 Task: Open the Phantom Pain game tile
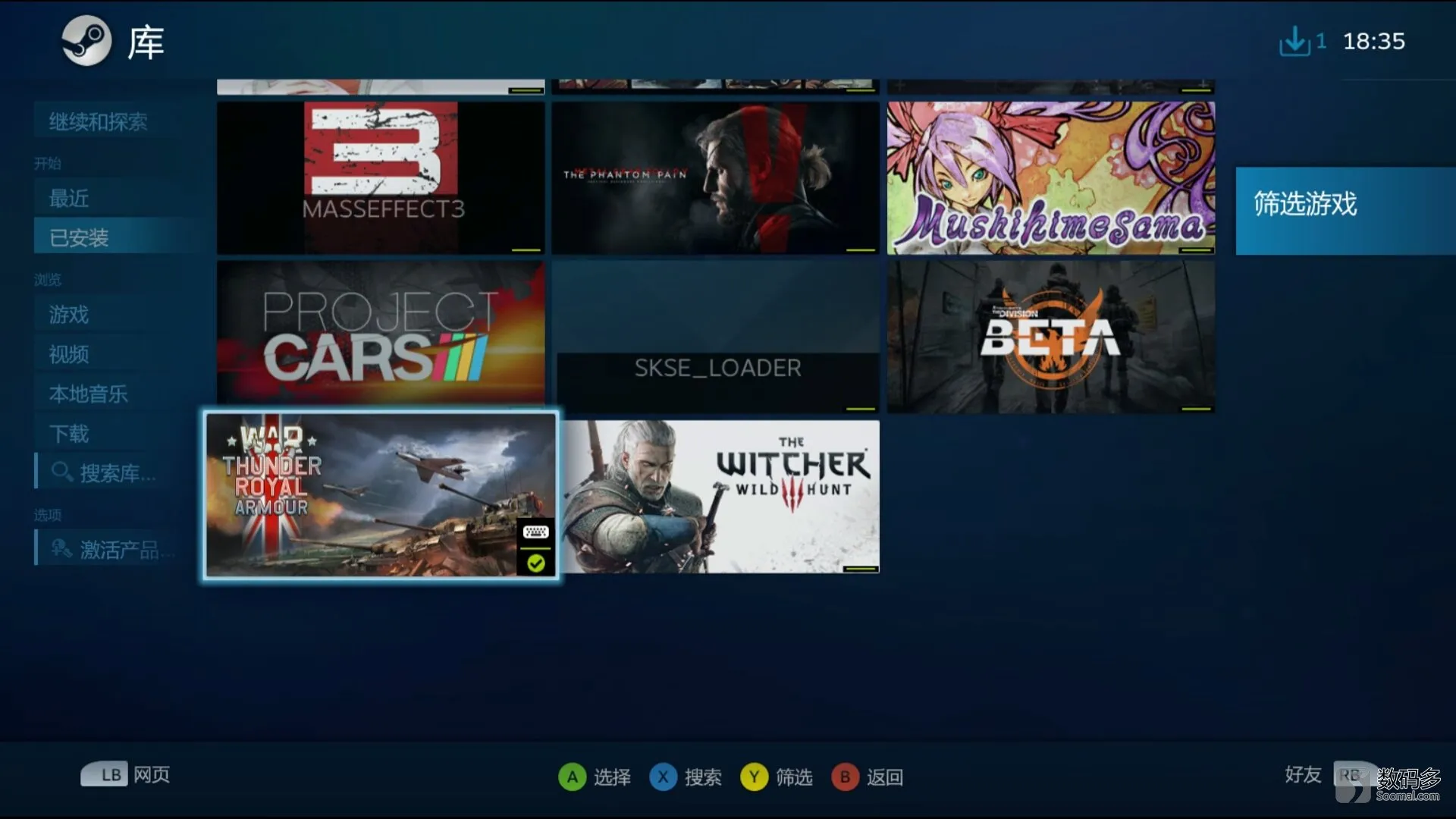715,178
